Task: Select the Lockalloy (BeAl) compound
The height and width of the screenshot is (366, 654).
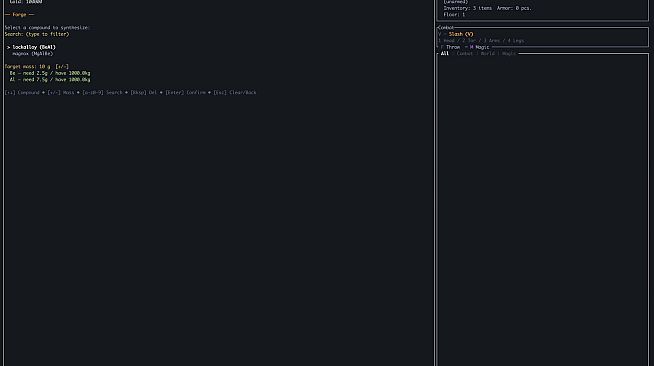Action: (34, 47)
